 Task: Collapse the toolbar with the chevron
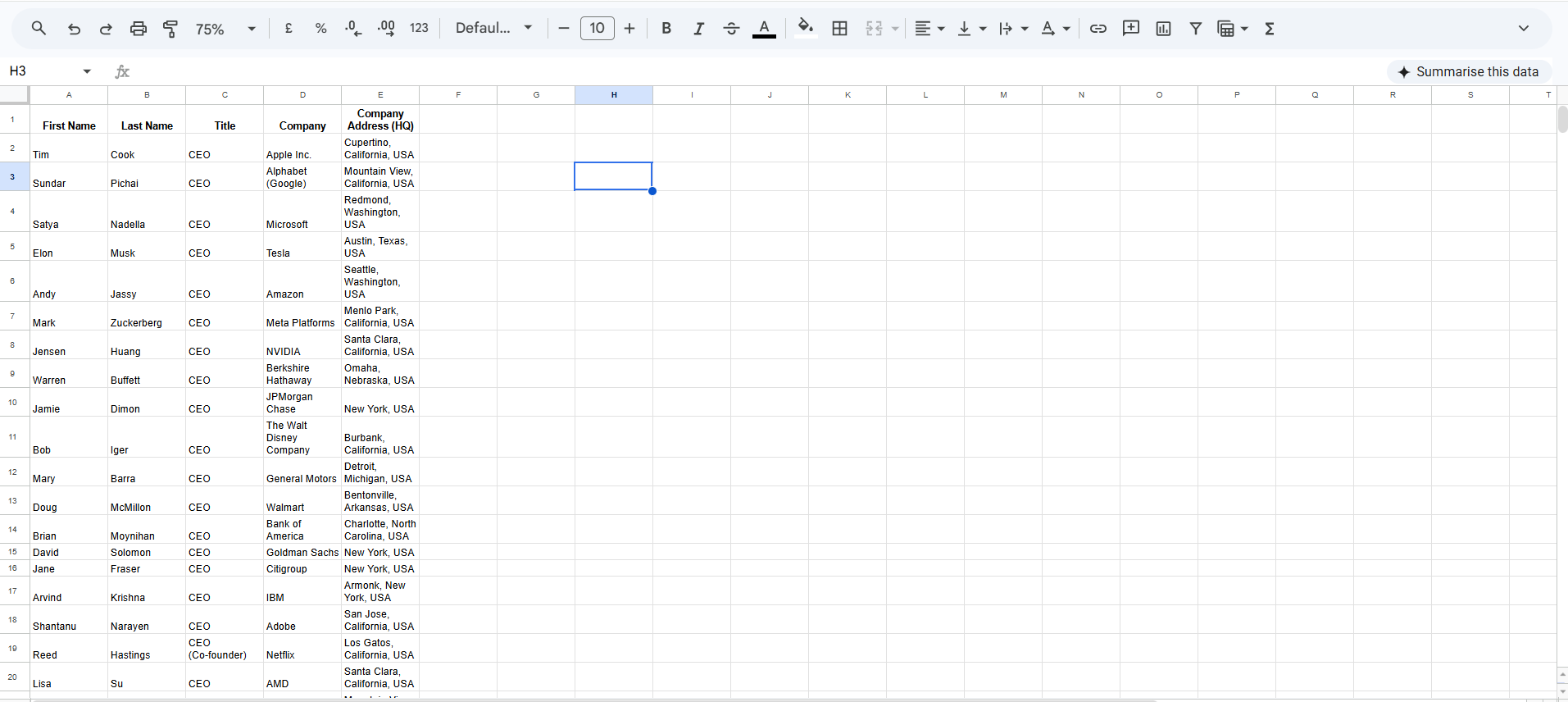tap(1524, 29)
